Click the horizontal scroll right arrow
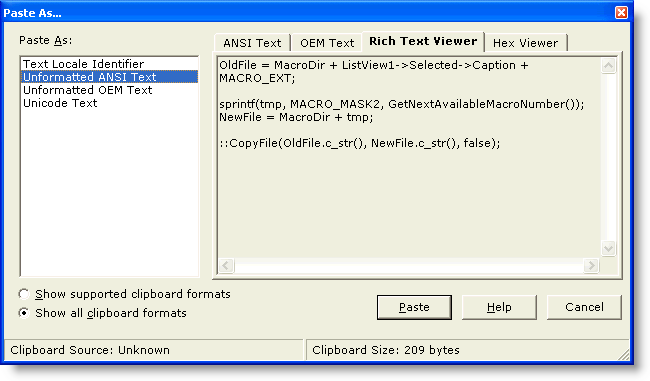Viewport: 650px width, 381px height. click(x=591, y=265)
